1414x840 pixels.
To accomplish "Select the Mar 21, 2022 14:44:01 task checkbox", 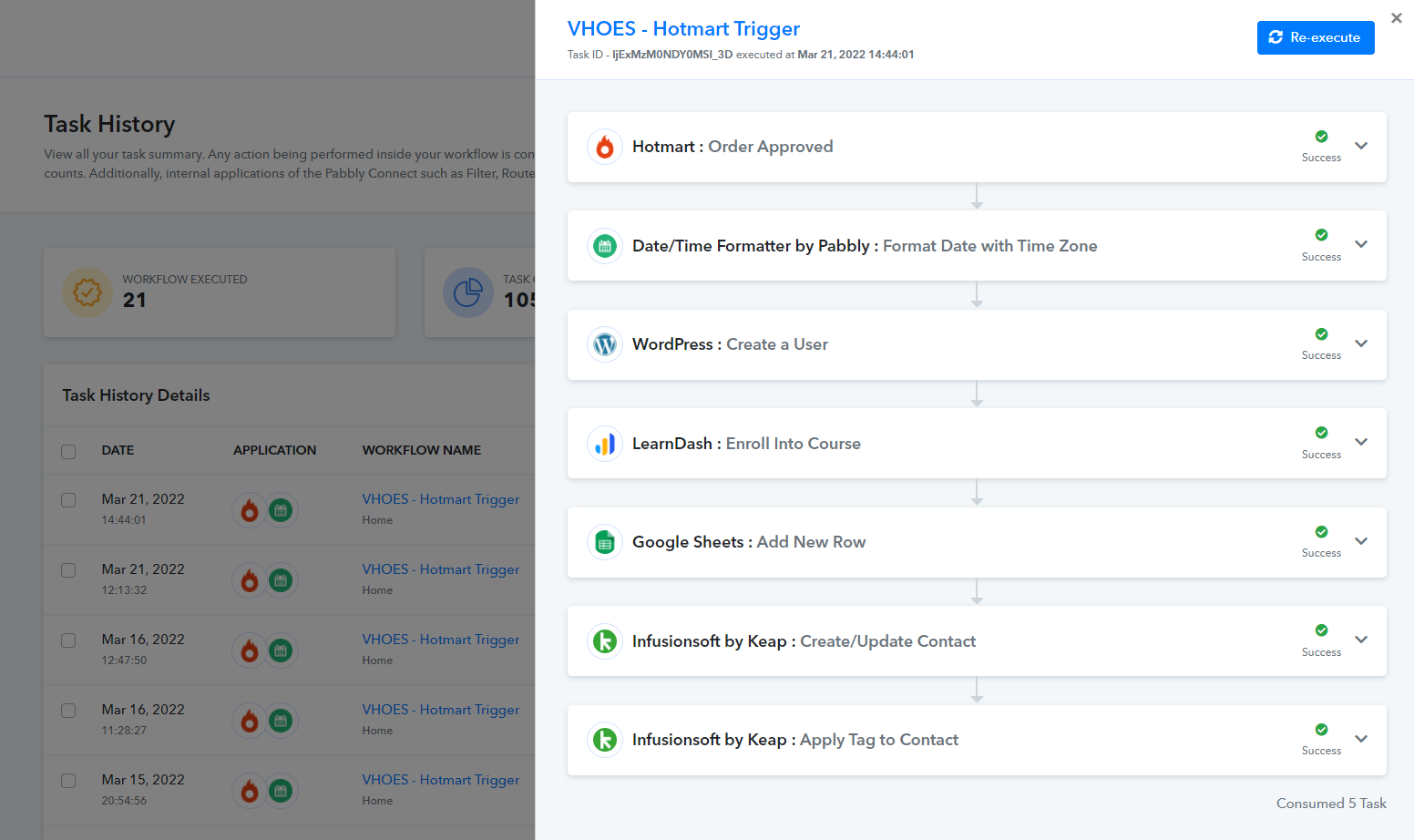I will coord(68,500).
